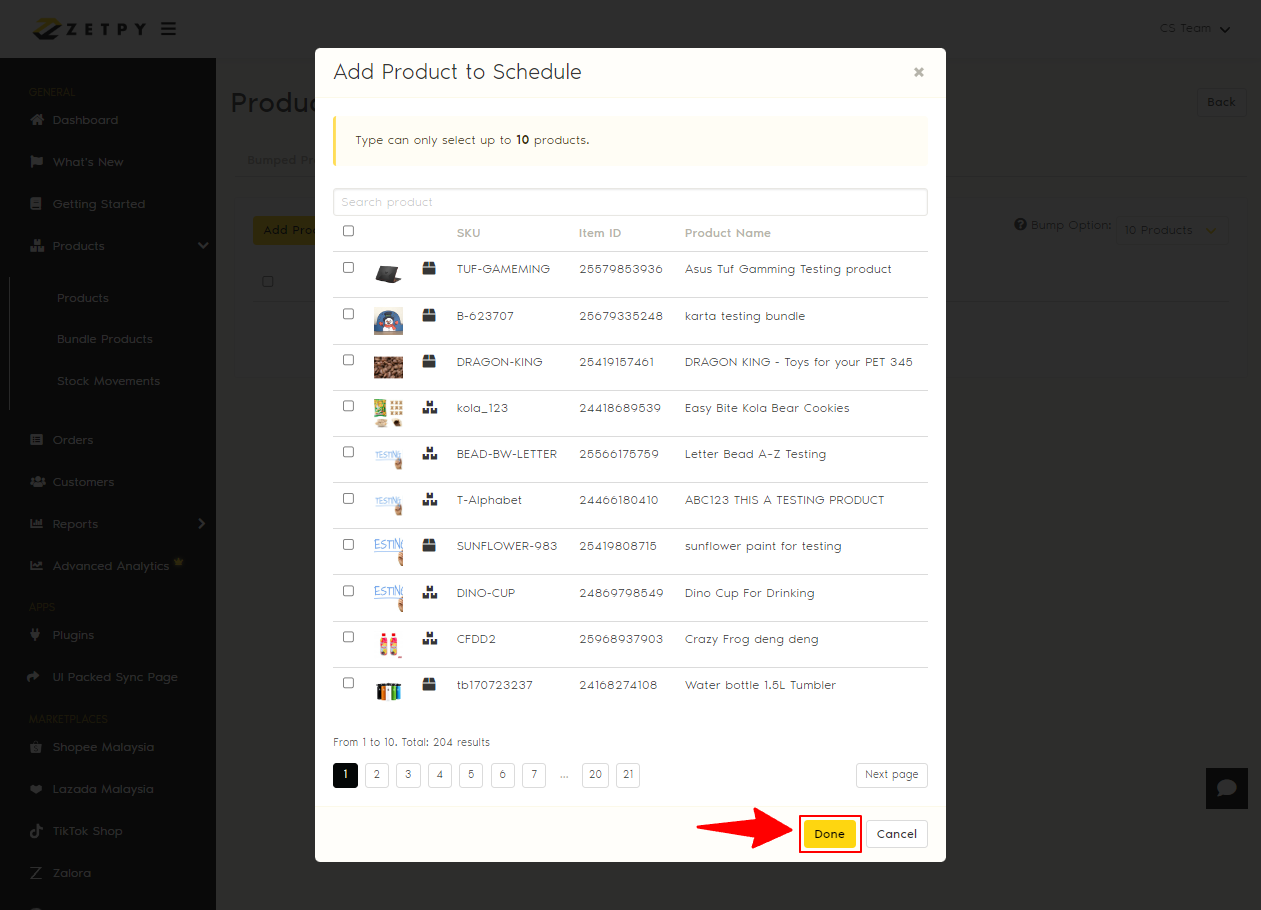
Task: Check the tb170723237 product checkbox
Action: point(348,683)
